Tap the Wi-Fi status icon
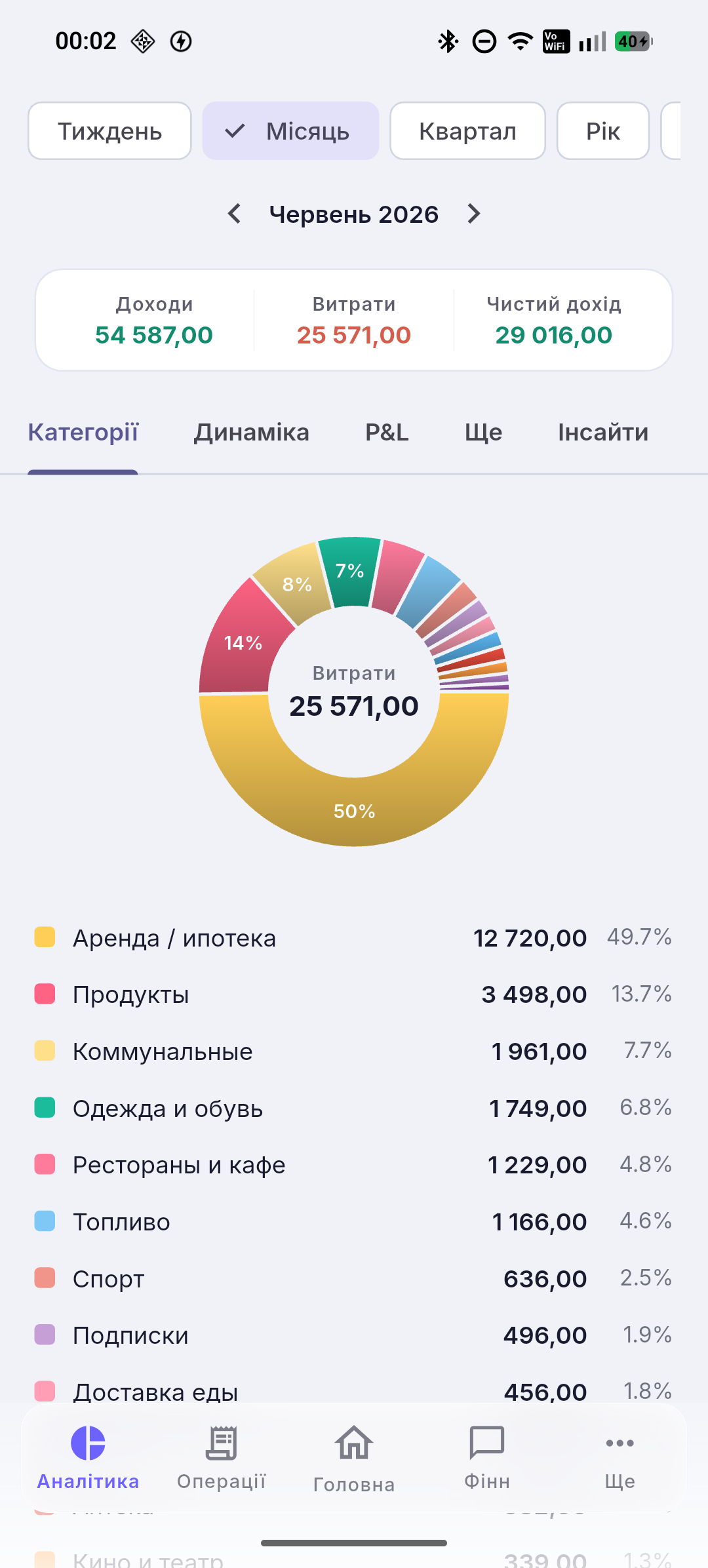This screenshot has width=708, height=1568. click(521, 41)
